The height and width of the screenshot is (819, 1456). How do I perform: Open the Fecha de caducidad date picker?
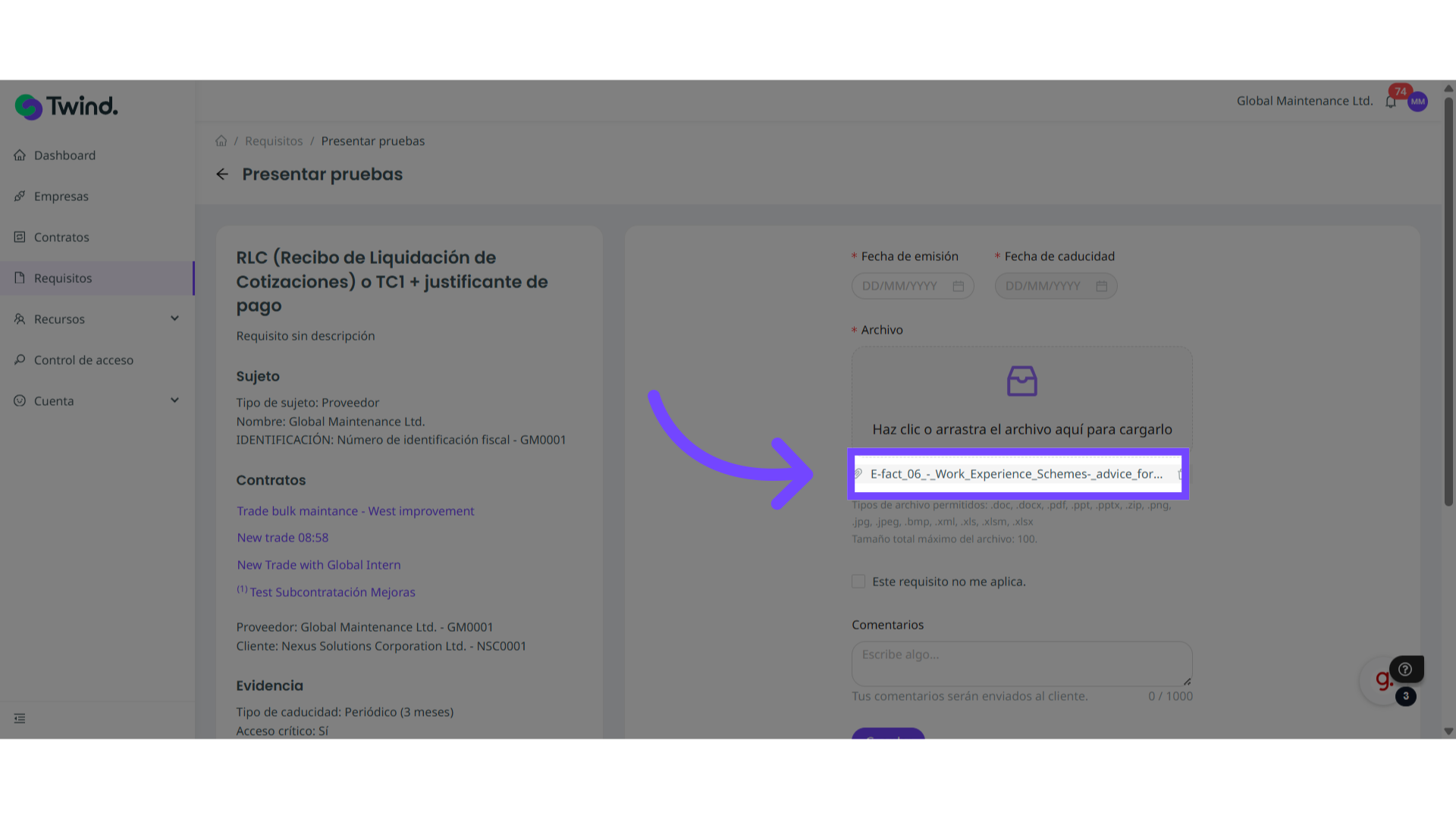click(1055, 286)
